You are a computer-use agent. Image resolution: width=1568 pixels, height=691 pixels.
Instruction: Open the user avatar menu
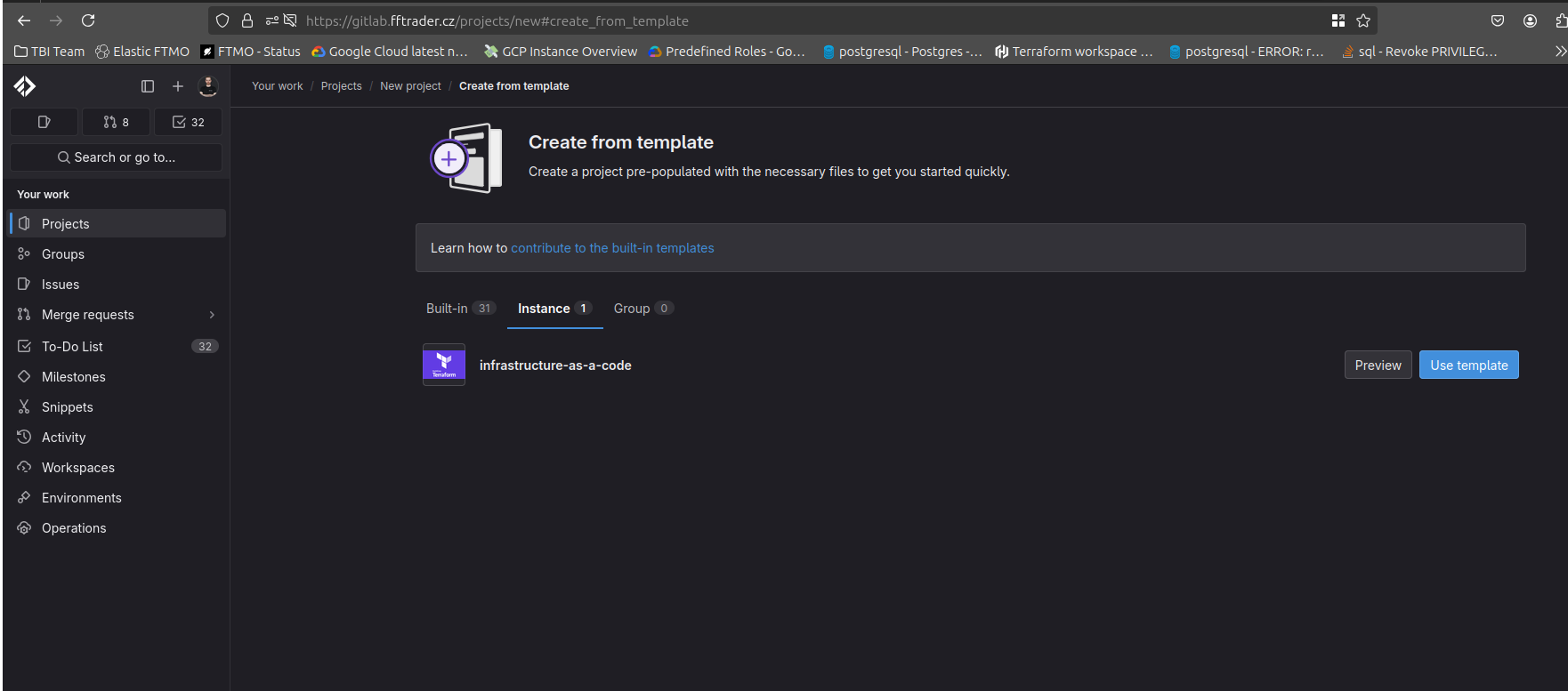[x=208, y=86]
